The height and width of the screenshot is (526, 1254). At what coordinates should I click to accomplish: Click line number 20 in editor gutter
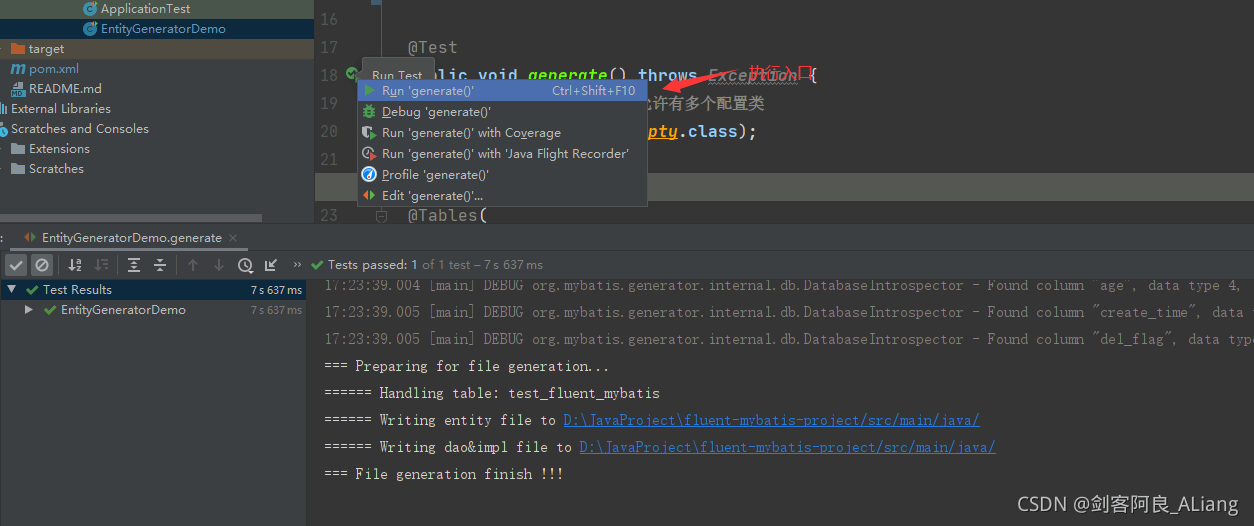tap(329, 131)
